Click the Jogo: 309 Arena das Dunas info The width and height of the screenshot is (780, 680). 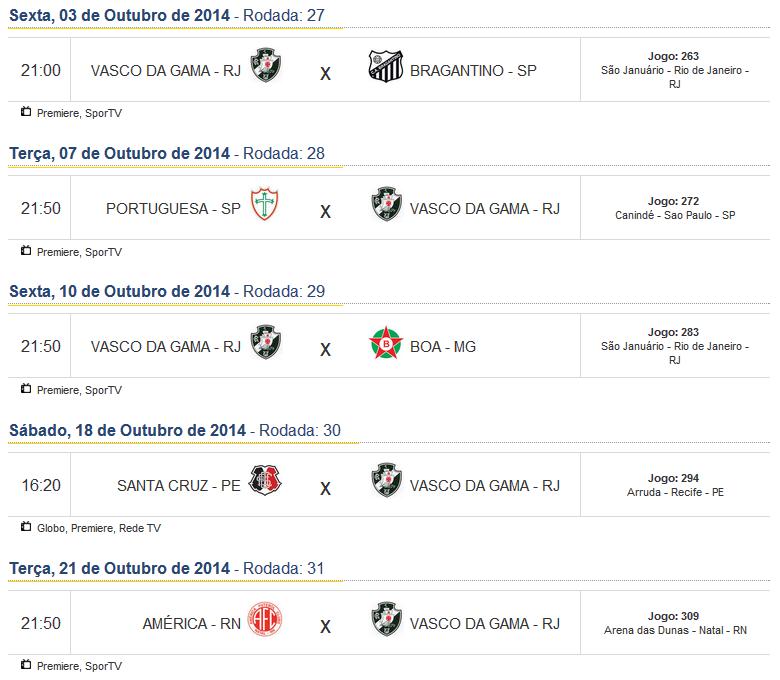pos(674,623)
